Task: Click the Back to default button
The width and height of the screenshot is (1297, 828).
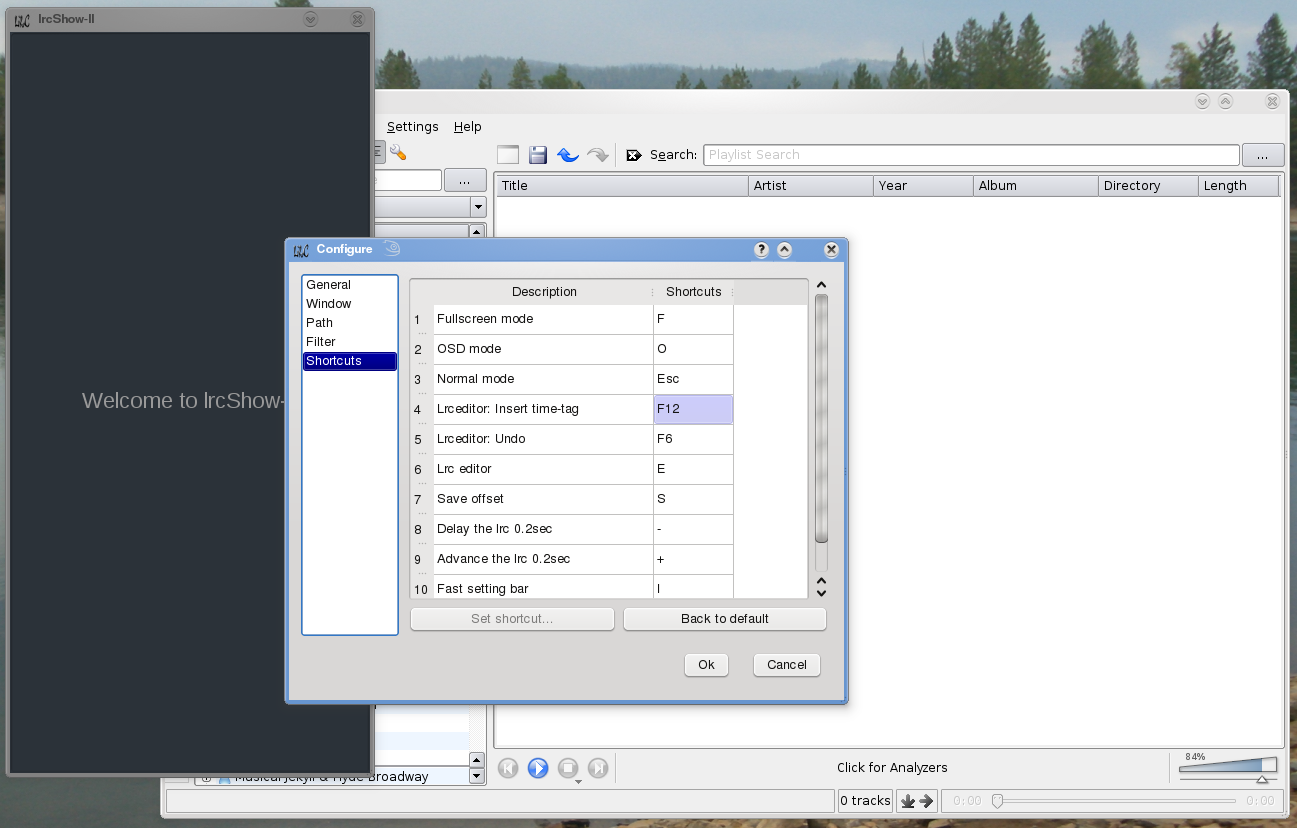Action: click(x=725, y=619)
